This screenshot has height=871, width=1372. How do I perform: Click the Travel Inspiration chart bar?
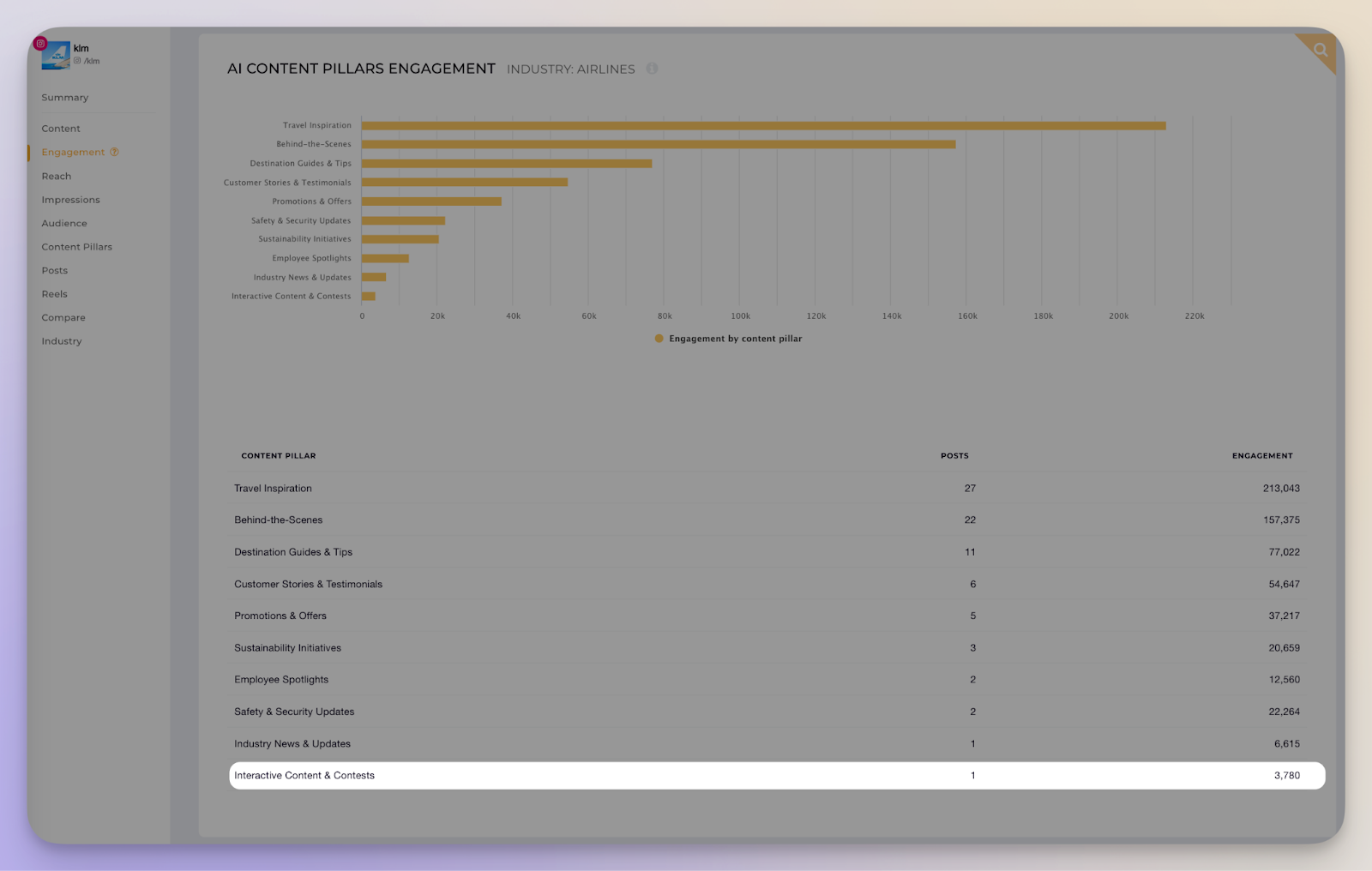click(763, 125)
